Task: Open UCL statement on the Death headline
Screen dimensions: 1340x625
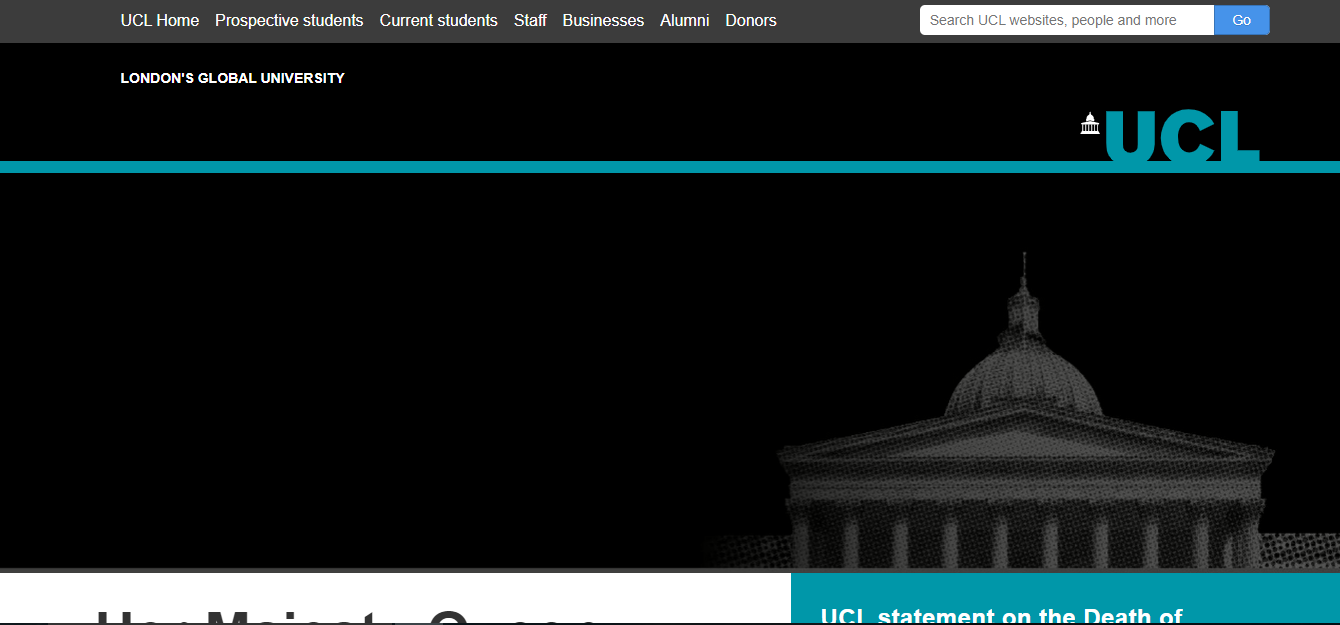Action: (1001, 615)
